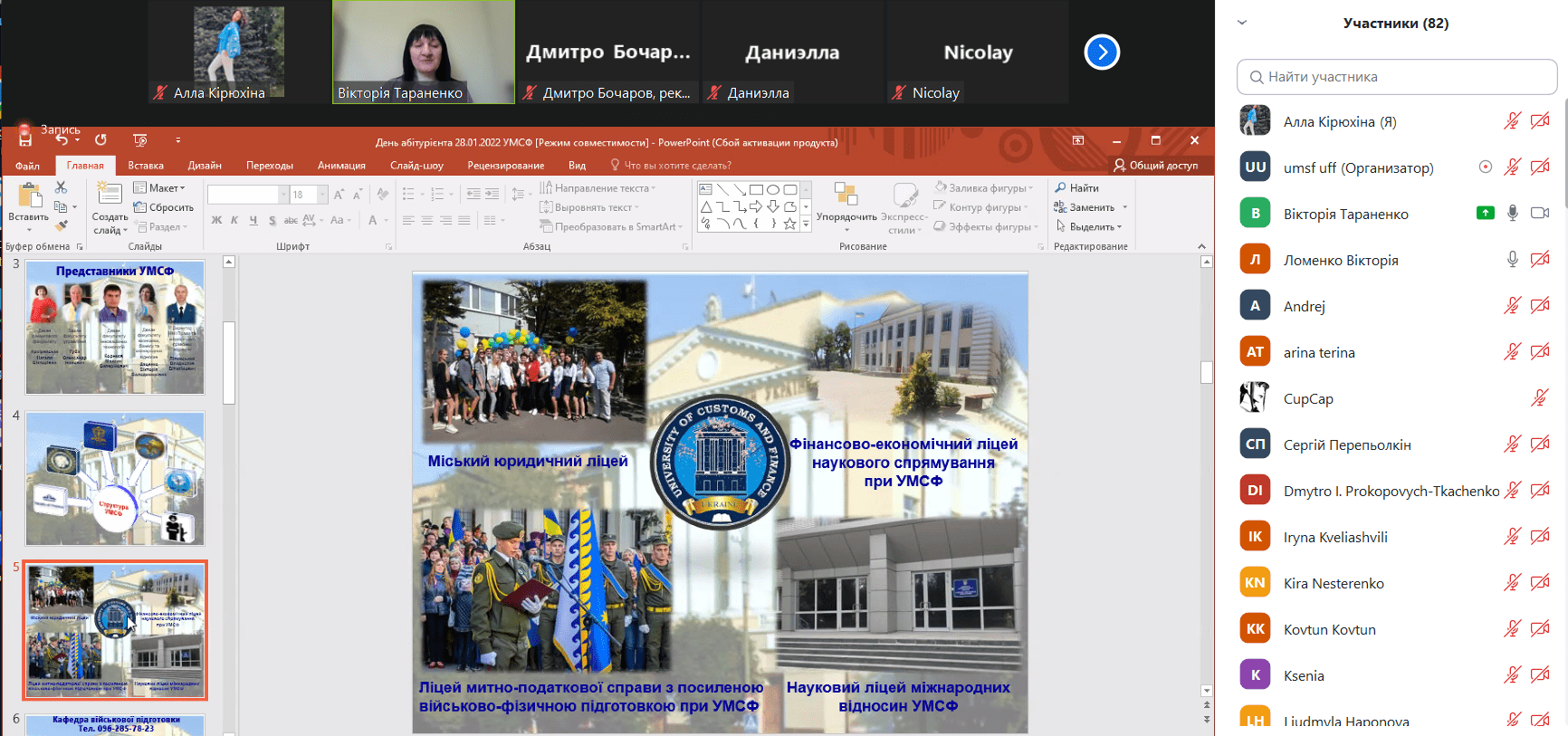Viewport: 1568px width, 736px height.
Task: Select slide 4 thumbnail in slide panel
Action: [x=115, y=479]
